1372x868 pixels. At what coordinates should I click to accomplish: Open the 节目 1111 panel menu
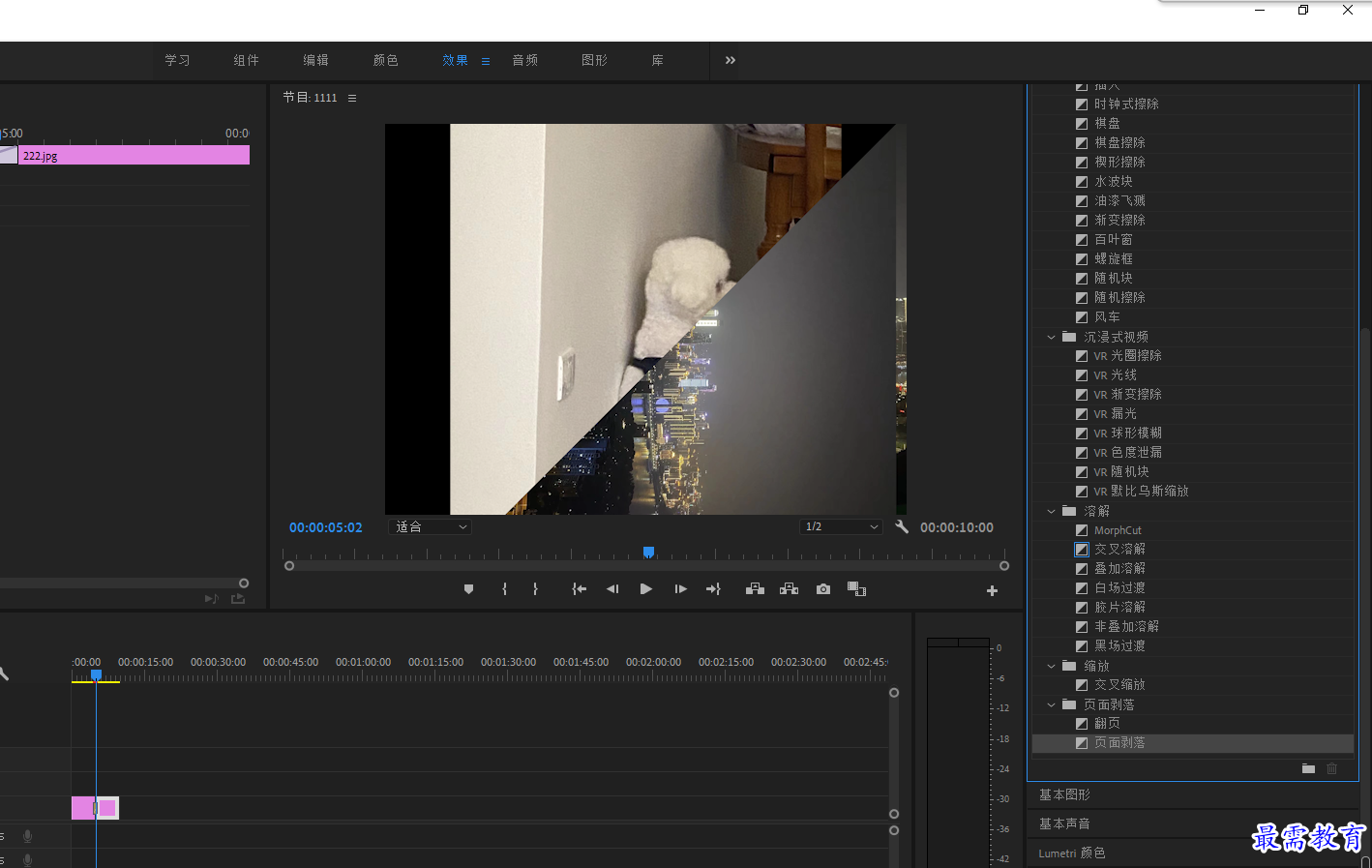[352, 98]
